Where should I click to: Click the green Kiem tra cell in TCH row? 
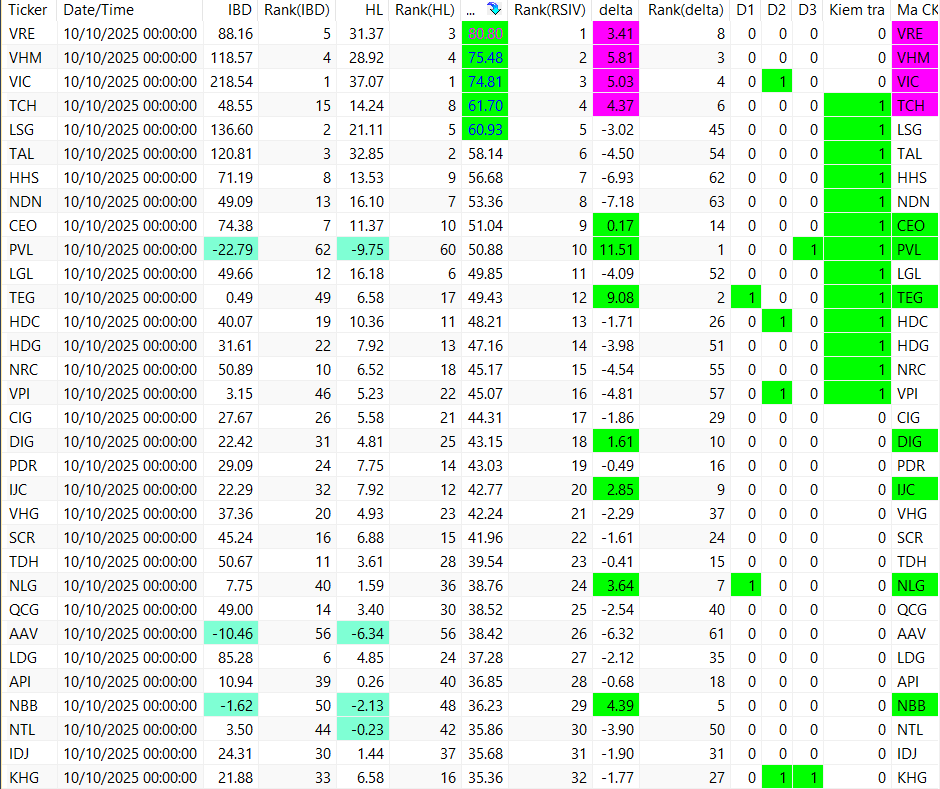coord(857,106)
